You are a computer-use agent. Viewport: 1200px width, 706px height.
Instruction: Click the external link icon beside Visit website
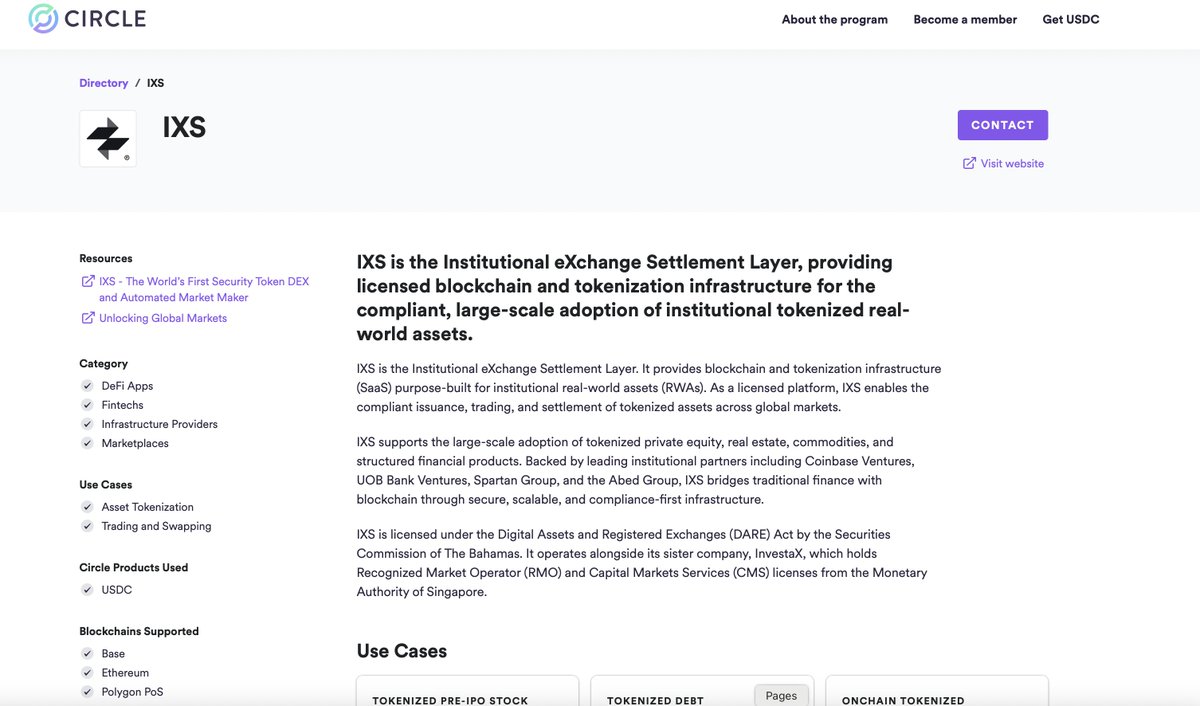tap(969, 163)
